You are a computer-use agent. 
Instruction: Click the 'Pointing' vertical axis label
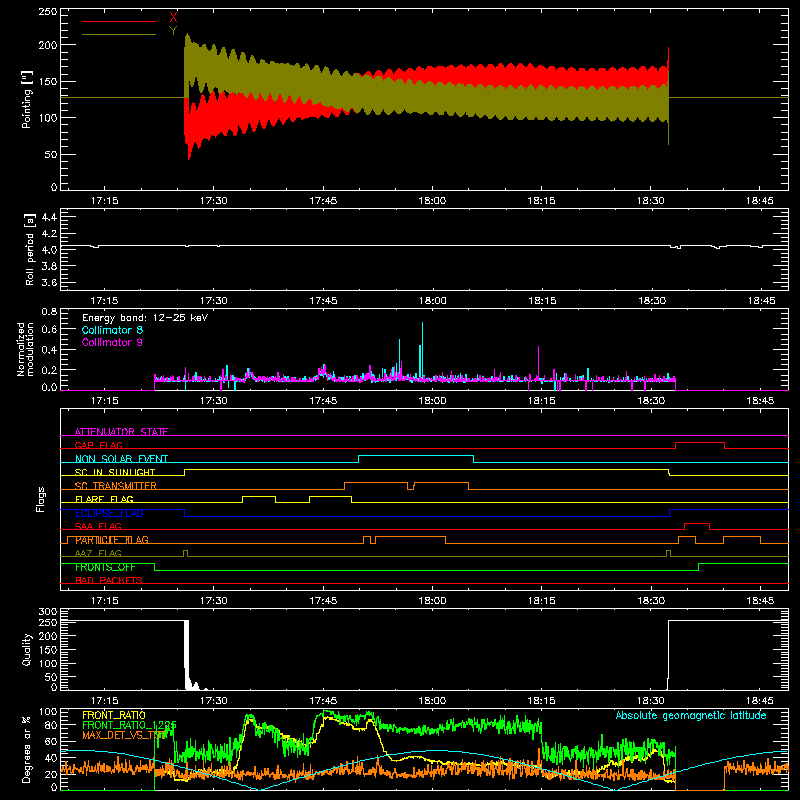[26, 99]
